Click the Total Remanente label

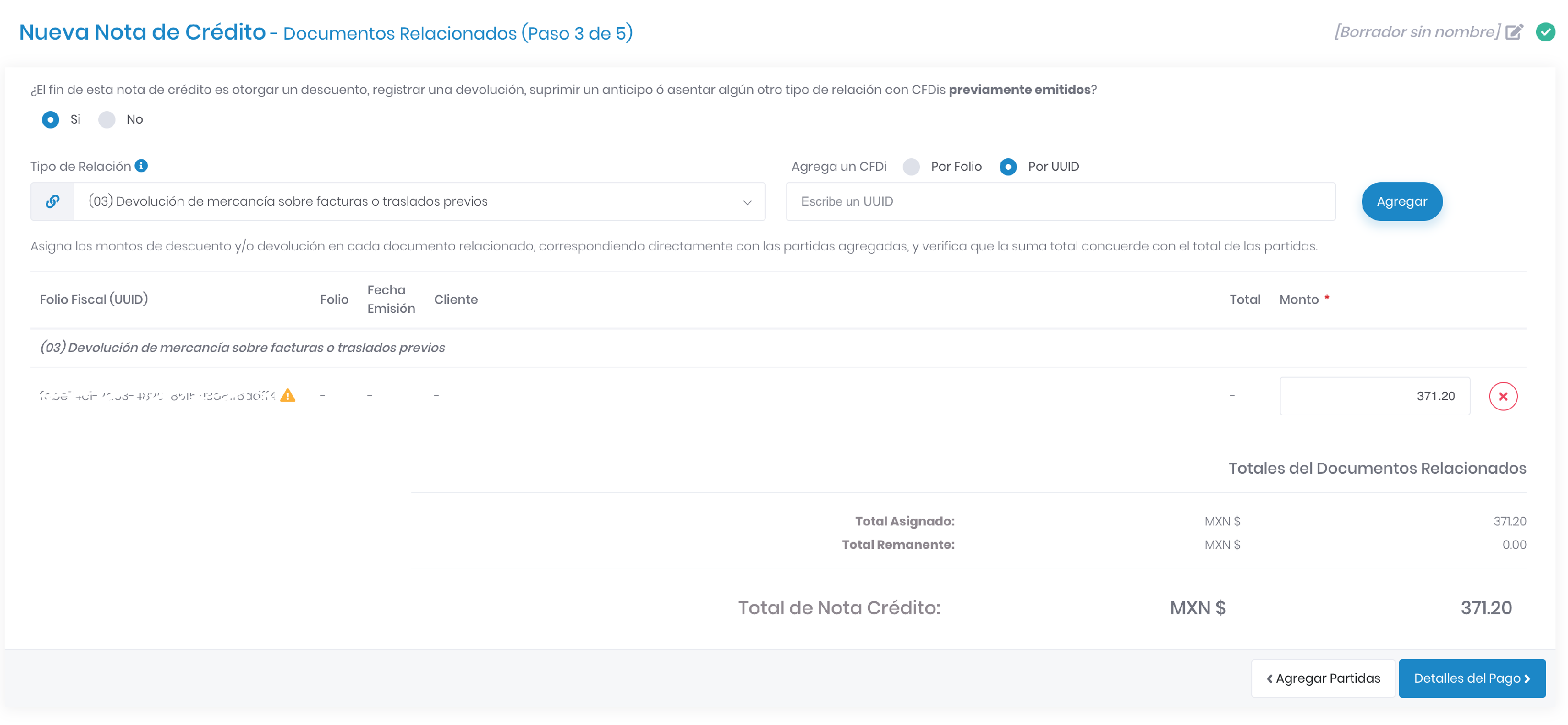898,545
